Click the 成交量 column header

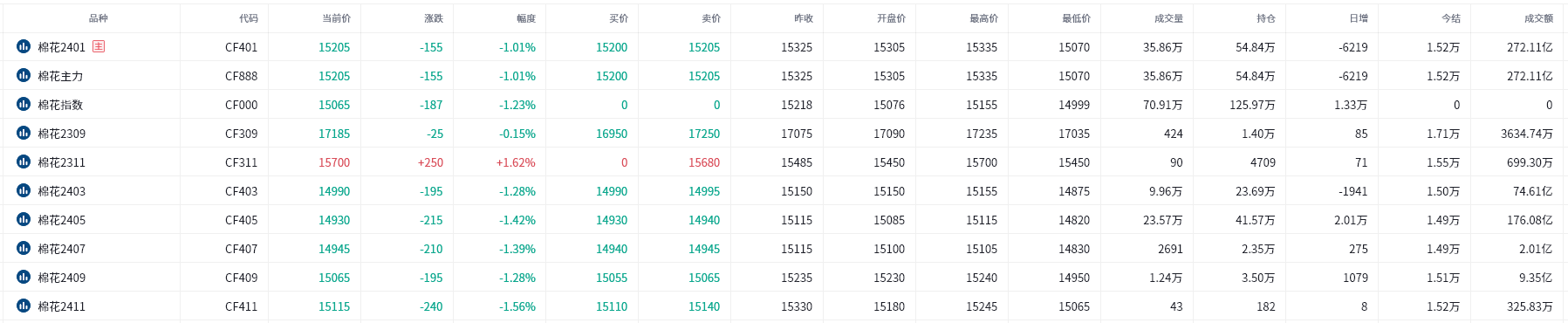point(1168,18)
